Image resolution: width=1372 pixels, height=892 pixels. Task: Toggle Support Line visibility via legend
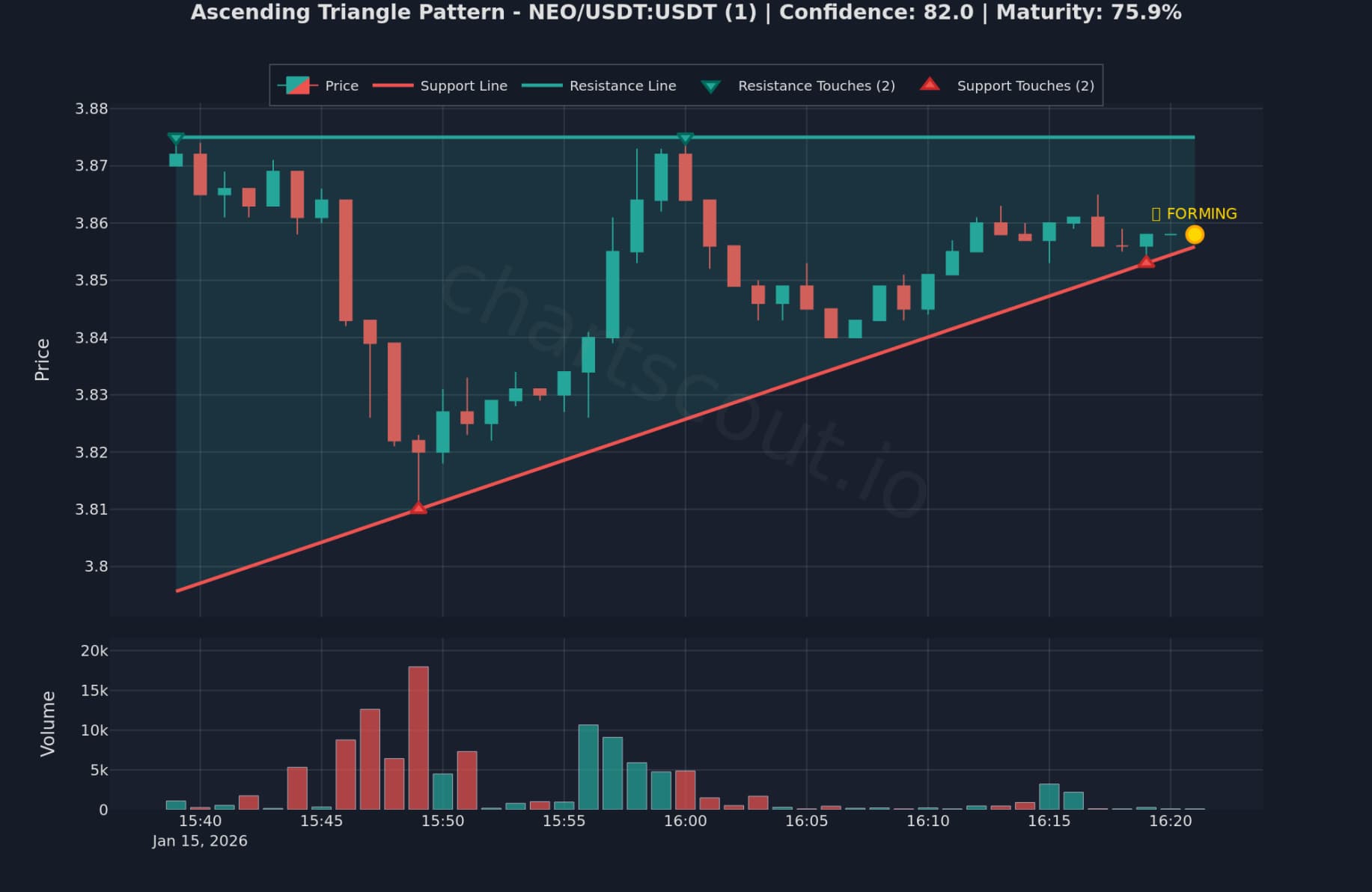(x=463, y=85)
